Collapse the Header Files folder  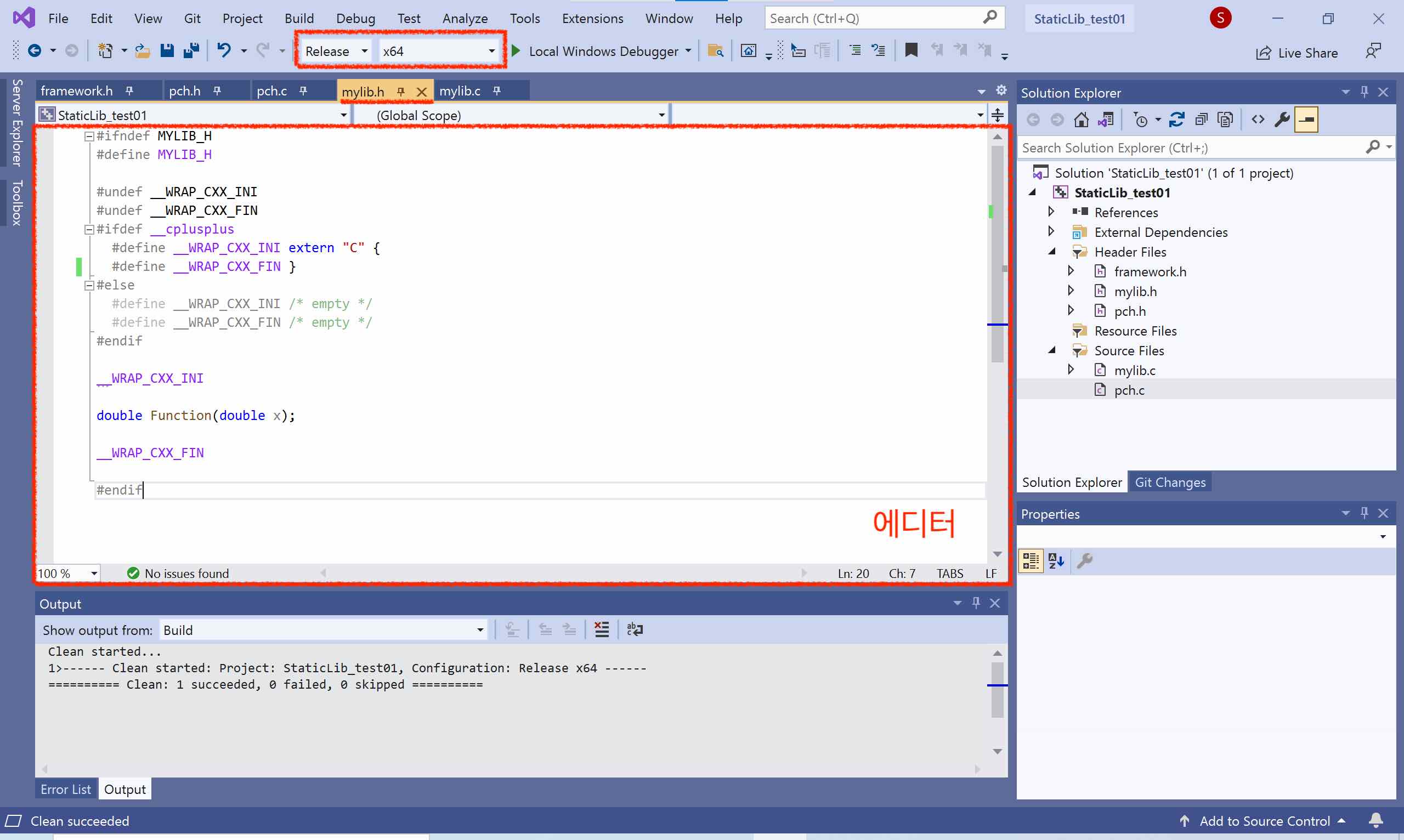pos(1052,251)
